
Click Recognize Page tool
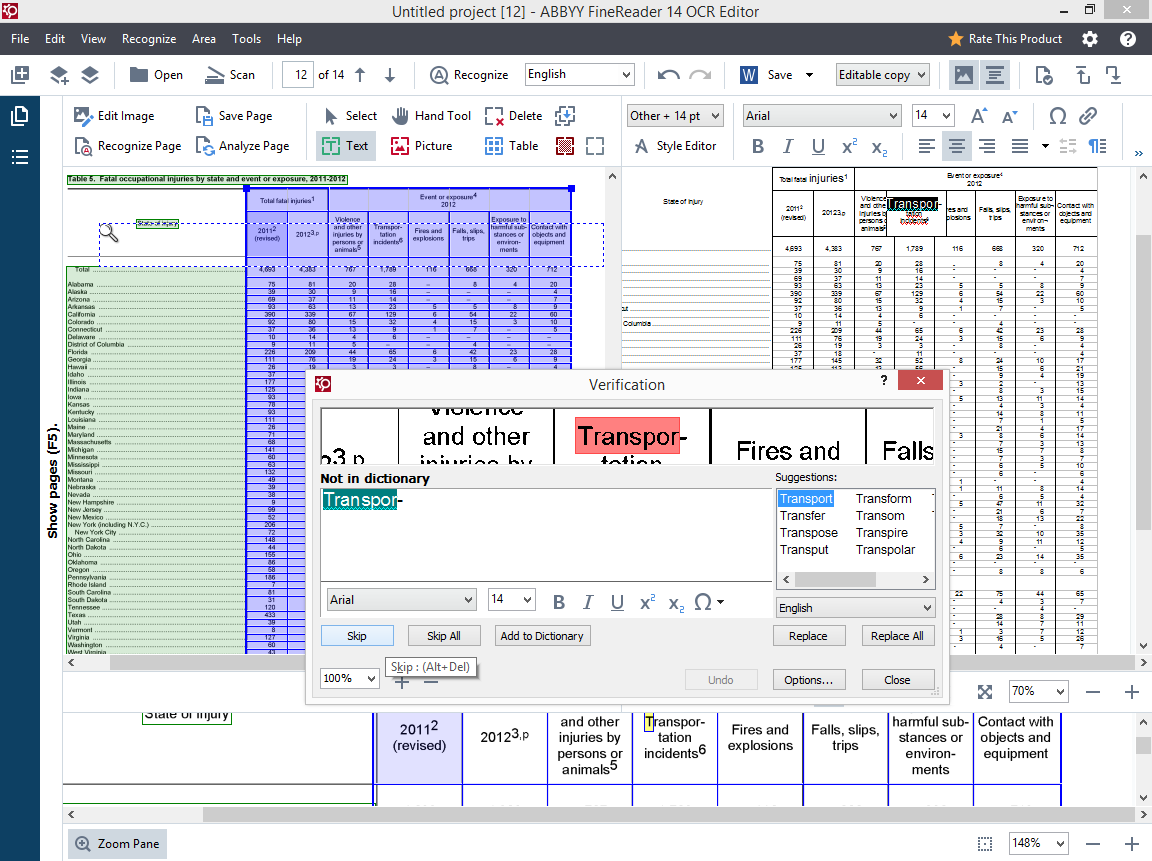(x=128, y=146)
